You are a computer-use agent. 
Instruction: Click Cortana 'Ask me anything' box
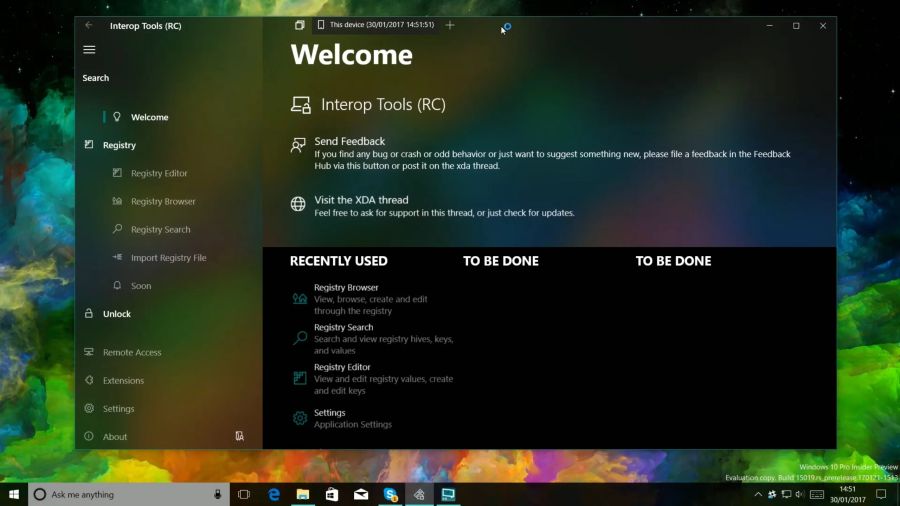(x=129, y=495)
